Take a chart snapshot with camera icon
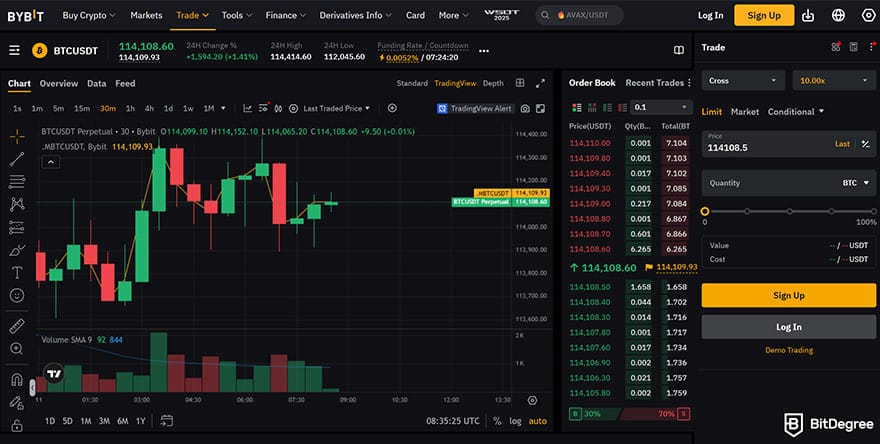Screen dimensions: 880x444 [x=525, y=108]
